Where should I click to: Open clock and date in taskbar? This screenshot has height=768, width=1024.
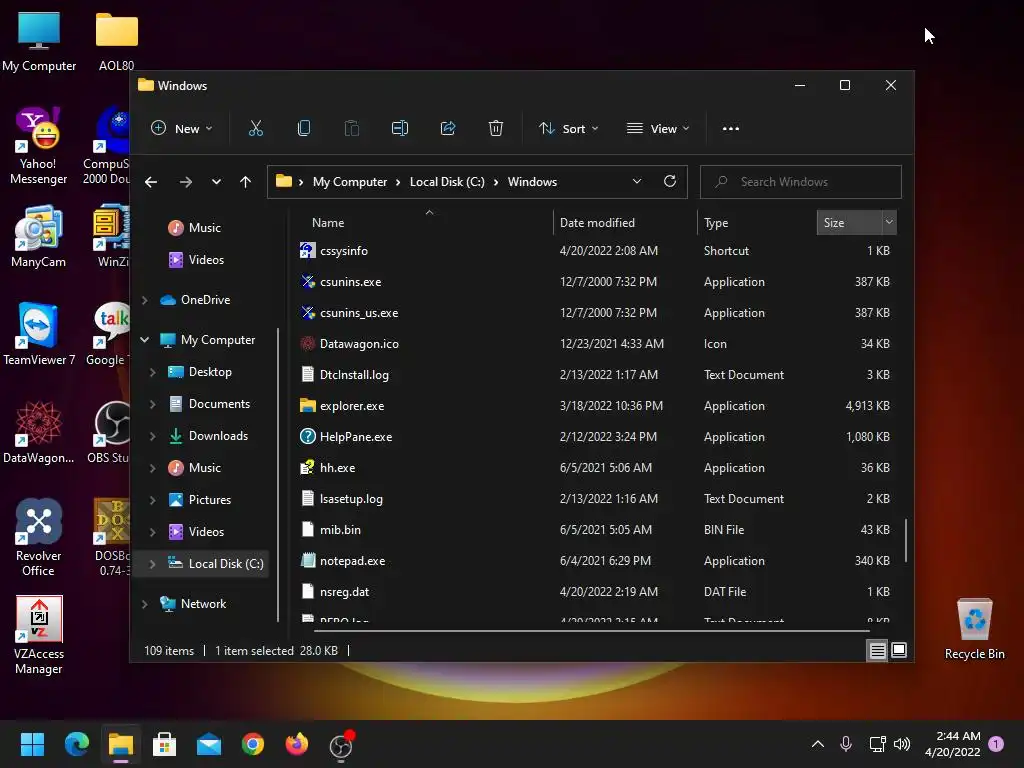tap(952, 744)
